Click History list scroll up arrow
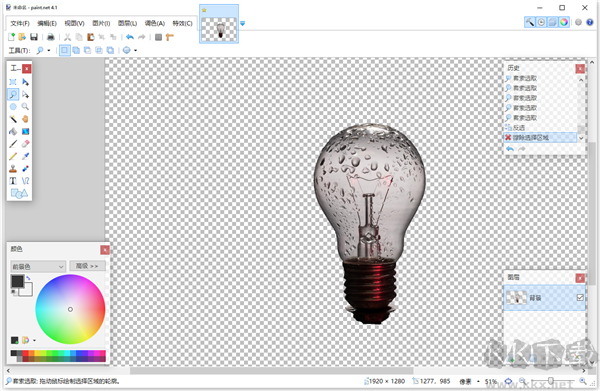Screen dimensions: 600x391 [x=581, y=80]
